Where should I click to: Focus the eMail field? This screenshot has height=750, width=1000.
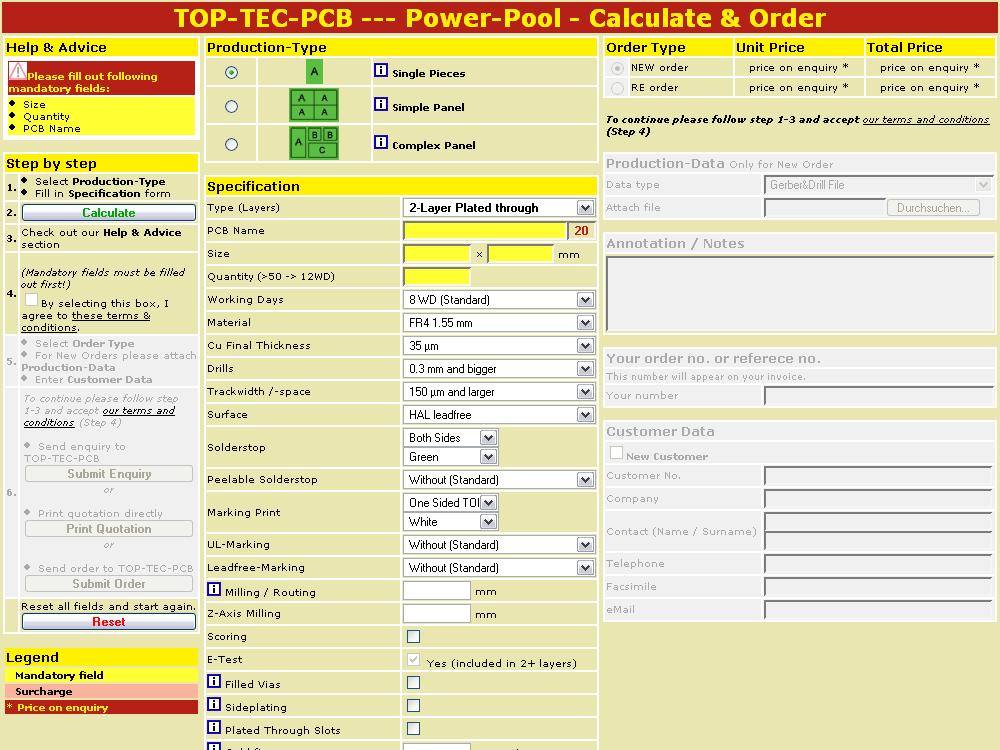[x=878, y=610]
